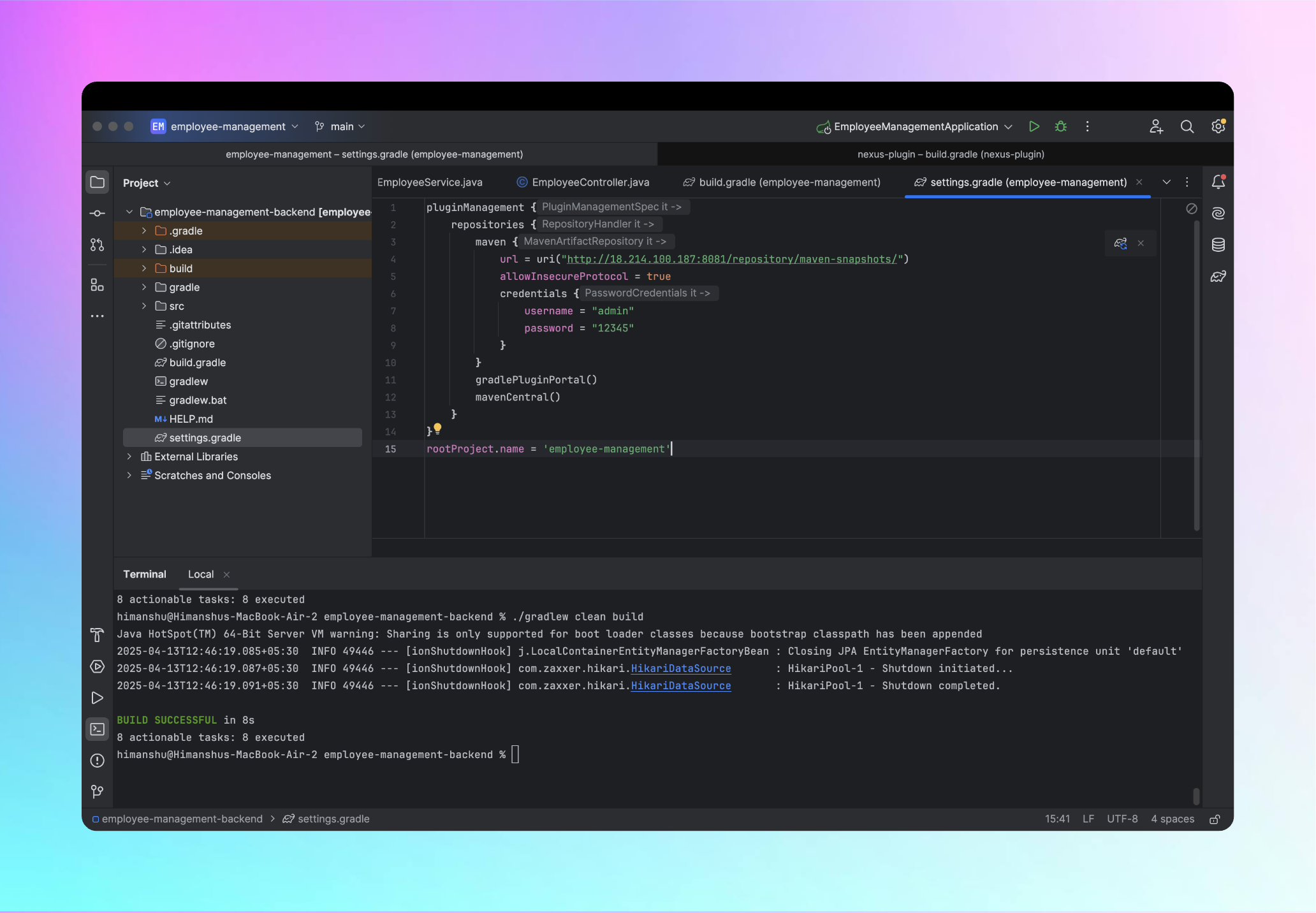Viewport: 1316px width, 913px height.
Task: Collapse the employee-management-backend root node
Action: tap(129, 212)
